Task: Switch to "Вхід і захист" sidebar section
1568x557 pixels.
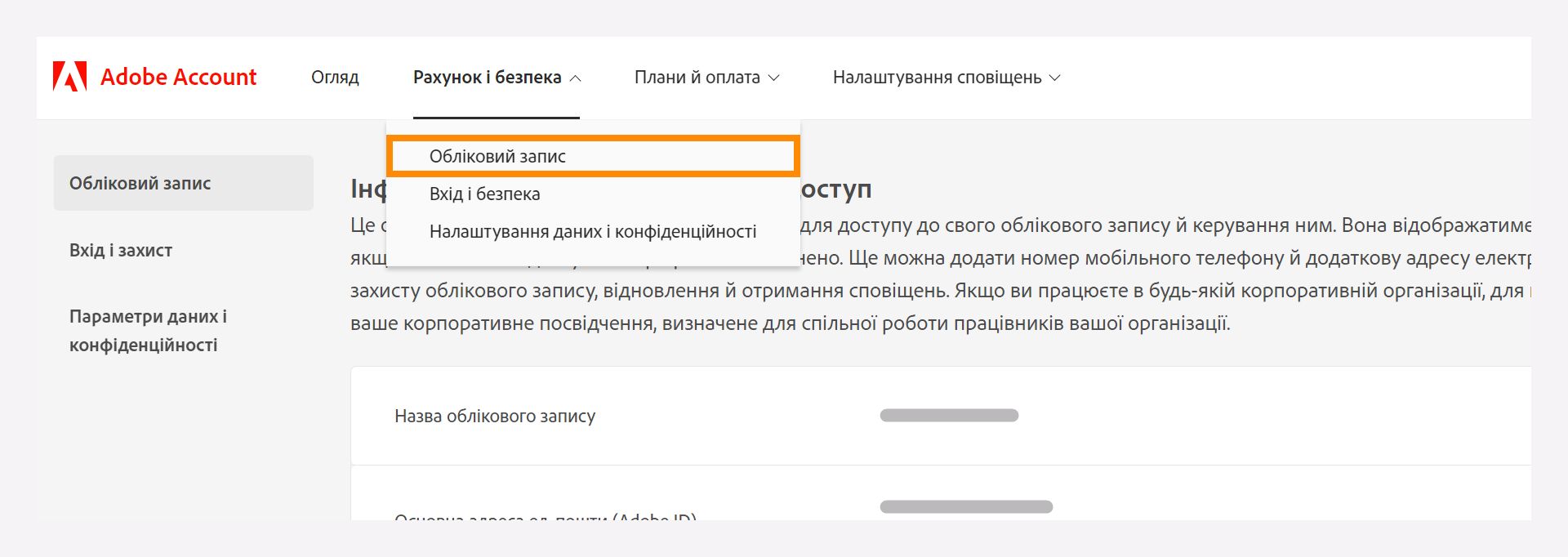Action: pos(120,251)
